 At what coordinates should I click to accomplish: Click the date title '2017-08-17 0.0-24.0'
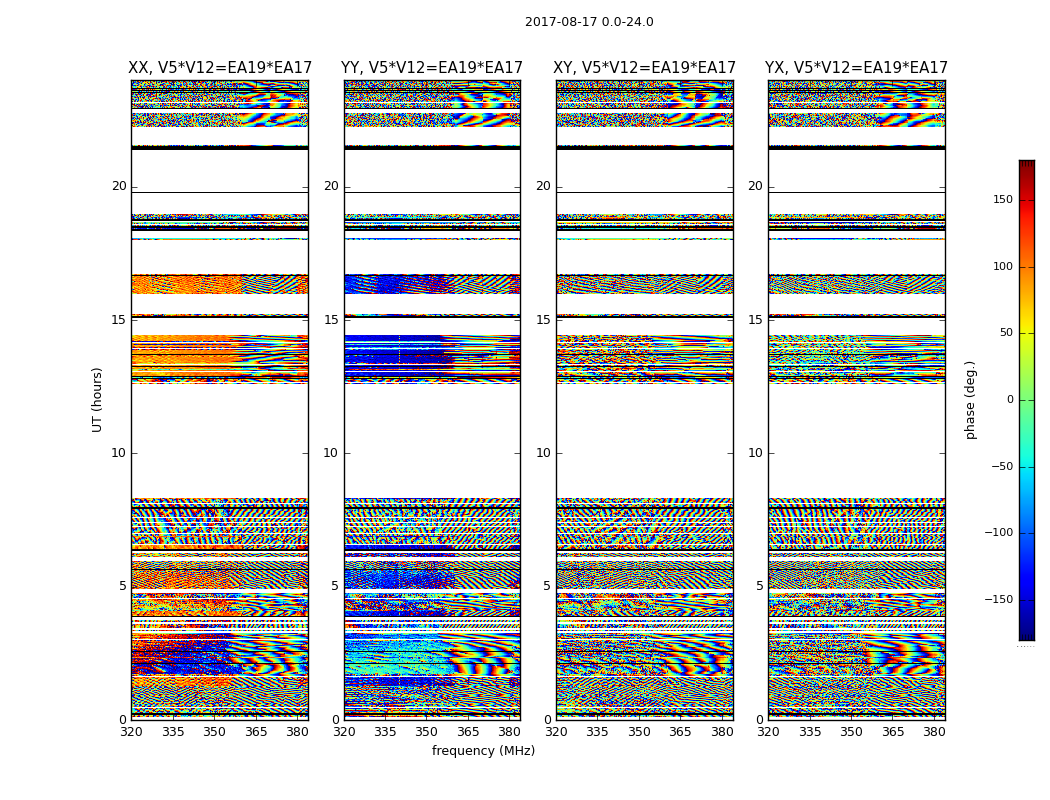pos(589,22)
